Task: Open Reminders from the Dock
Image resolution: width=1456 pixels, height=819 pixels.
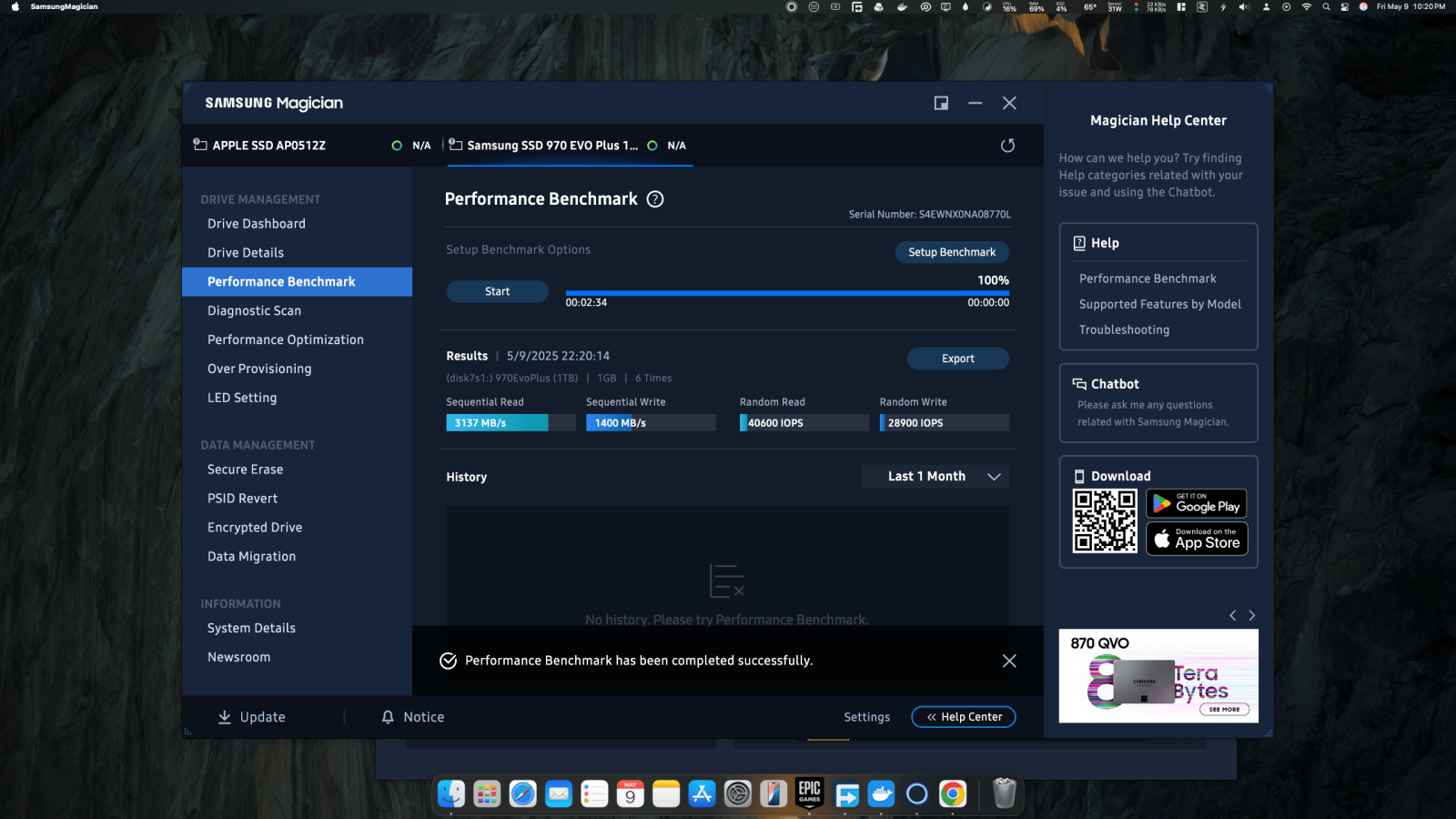Action: click(x=594, y=794)
